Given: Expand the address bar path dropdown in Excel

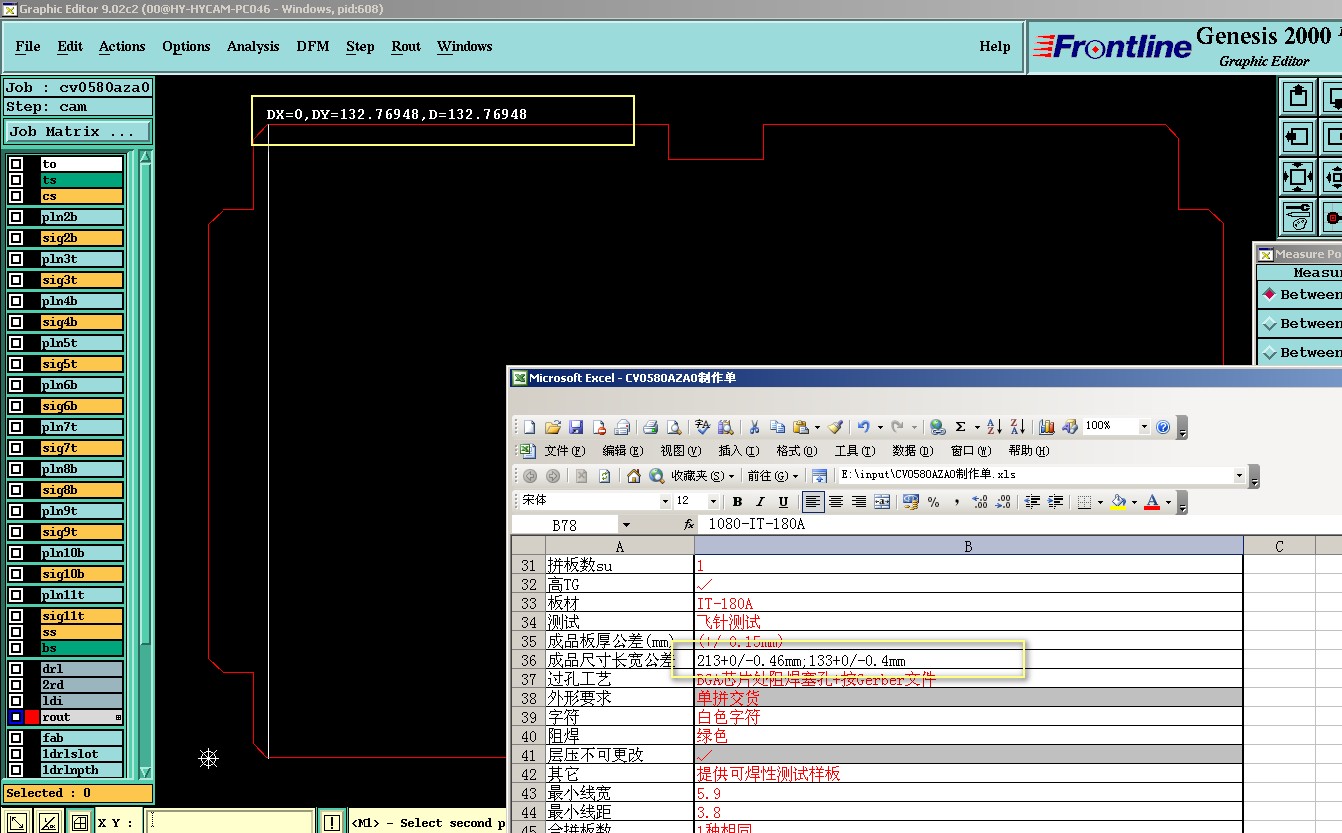Looking at the screenshot, I should point(1240,475).
